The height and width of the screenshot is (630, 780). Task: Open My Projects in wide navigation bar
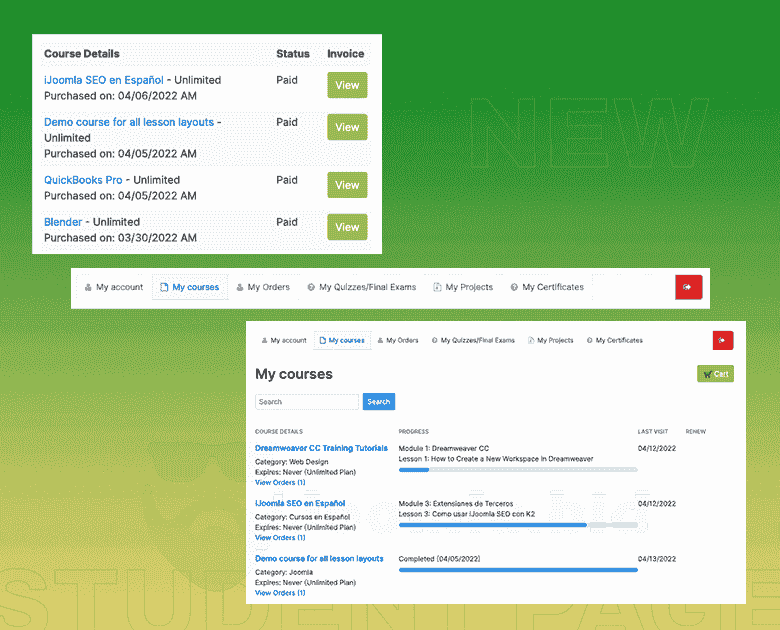click(463, 287)
